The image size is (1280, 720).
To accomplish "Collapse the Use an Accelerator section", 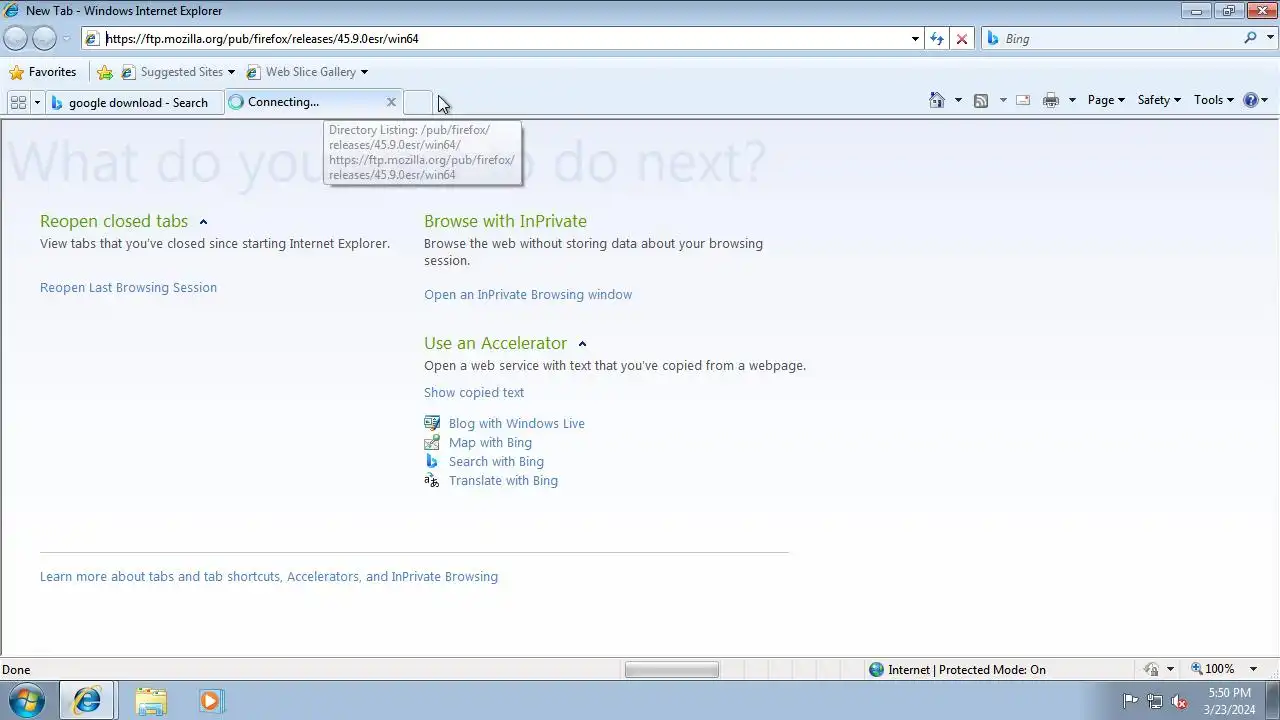I will [x=582, y=344].
